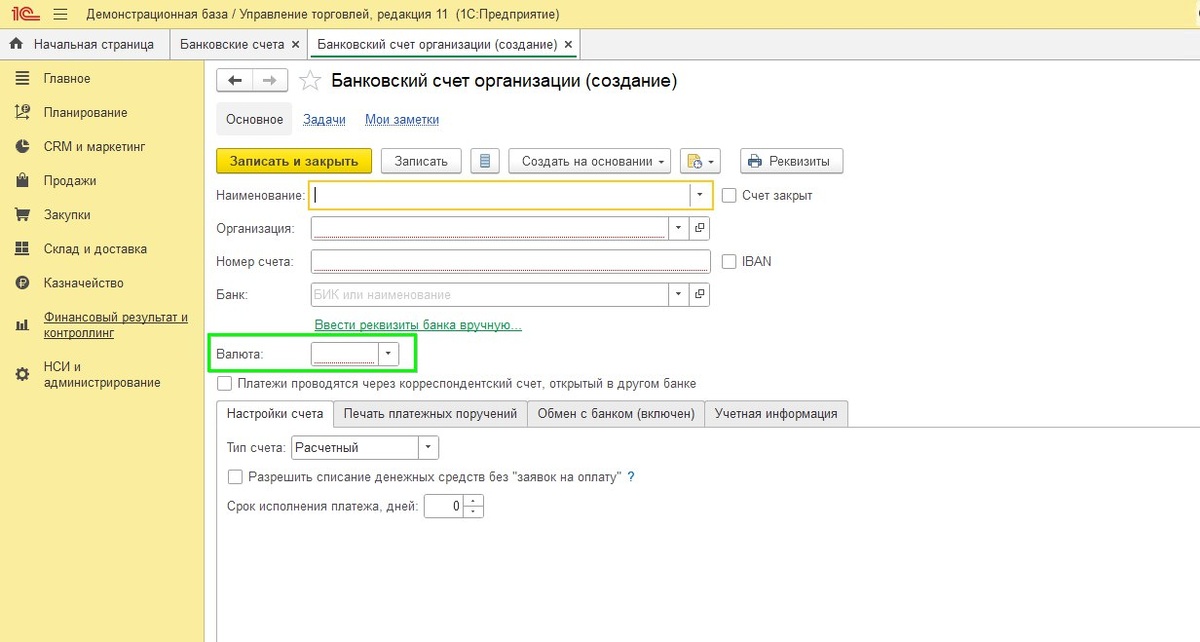Open Финансовый результат и контроллинг section

click(116, 325)
